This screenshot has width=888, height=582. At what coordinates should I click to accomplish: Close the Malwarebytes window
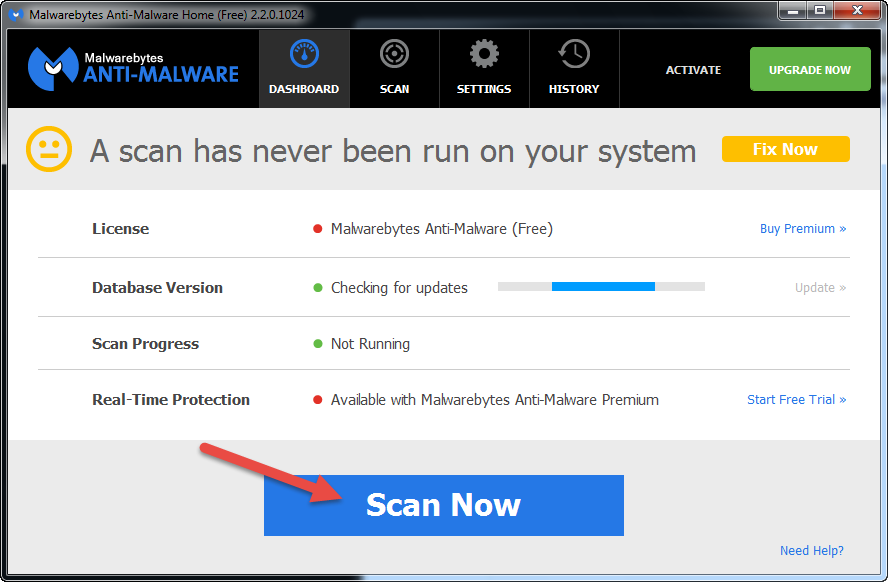coord(857,11)
